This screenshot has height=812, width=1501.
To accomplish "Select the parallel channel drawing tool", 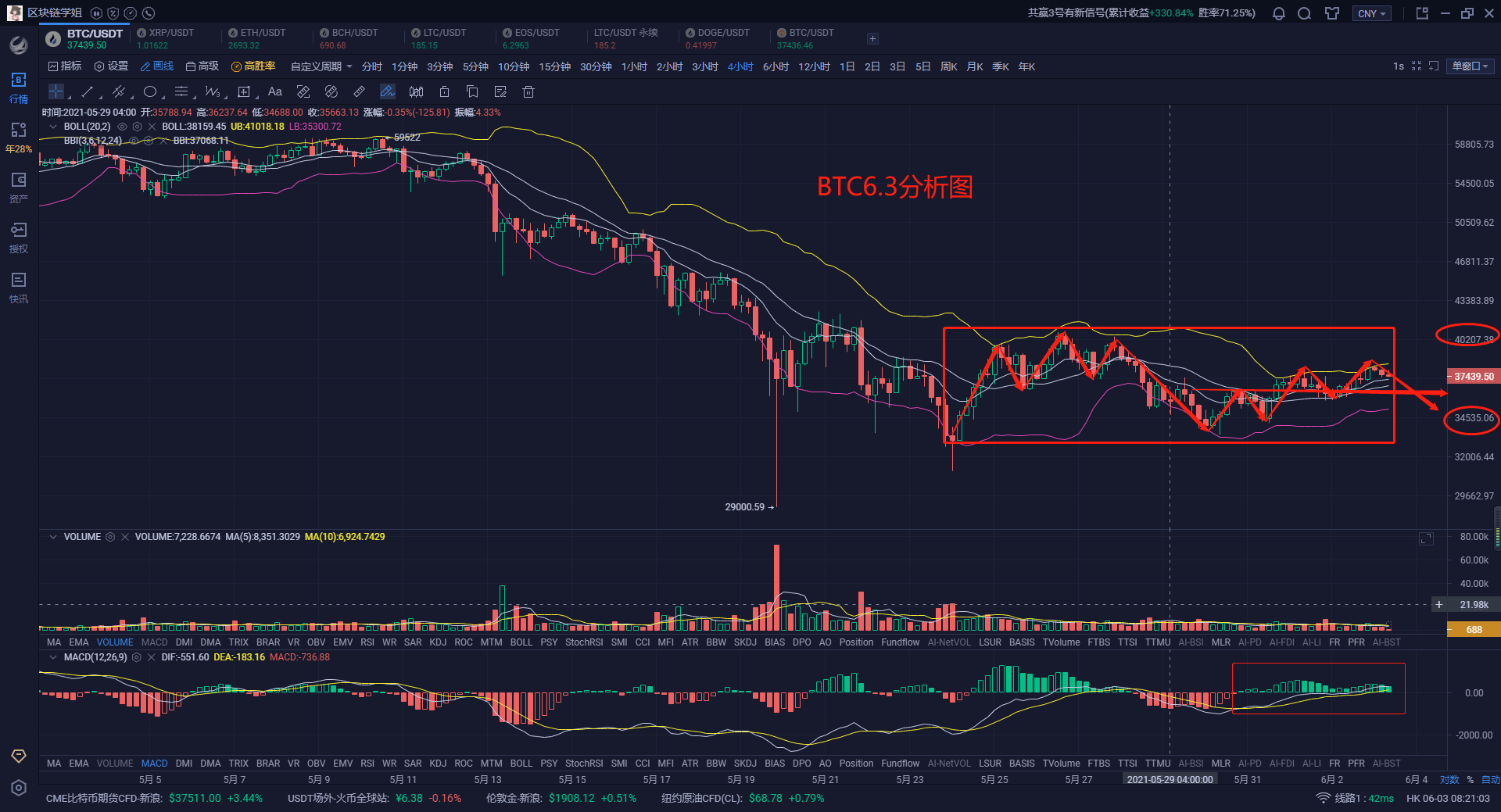I will pyautogui.click(x=119, y=91).
